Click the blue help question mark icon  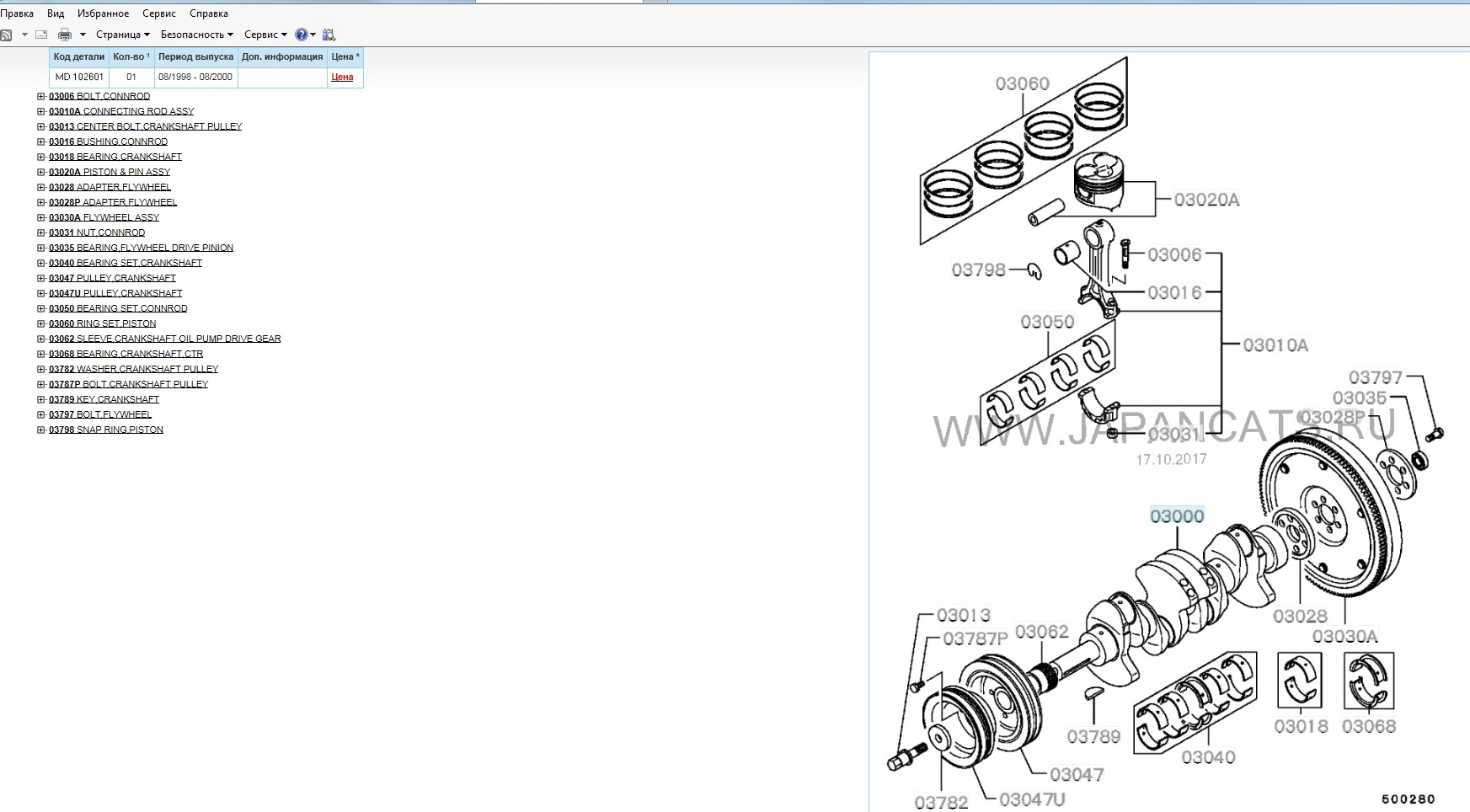(301, 35)
